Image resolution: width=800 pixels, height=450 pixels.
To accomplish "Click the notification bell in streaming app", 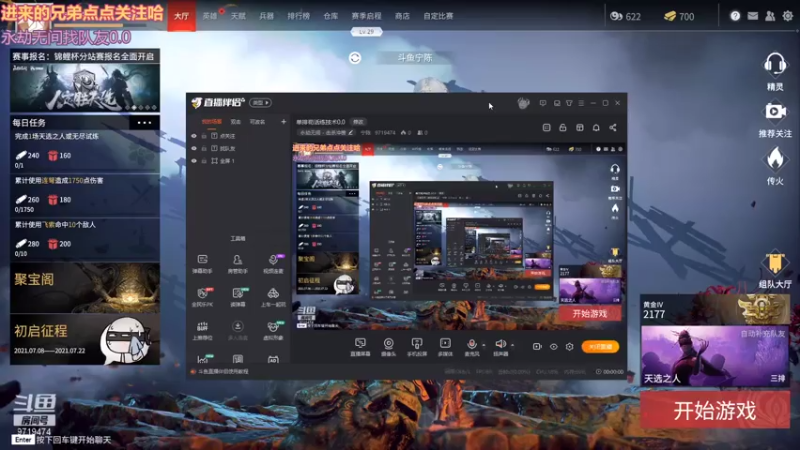I will pyautogui.click(x=596, y=128).
